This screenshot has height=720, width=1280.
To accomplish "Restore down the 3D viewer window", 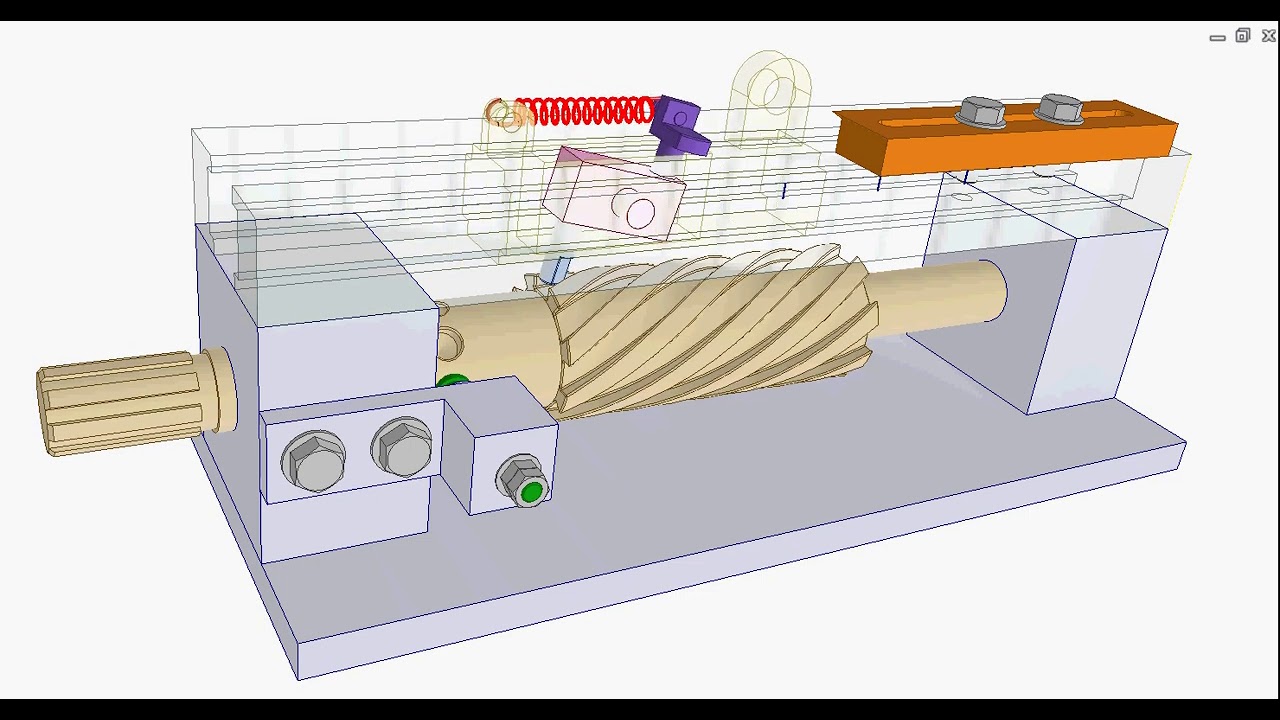I will click(1243, 36).
